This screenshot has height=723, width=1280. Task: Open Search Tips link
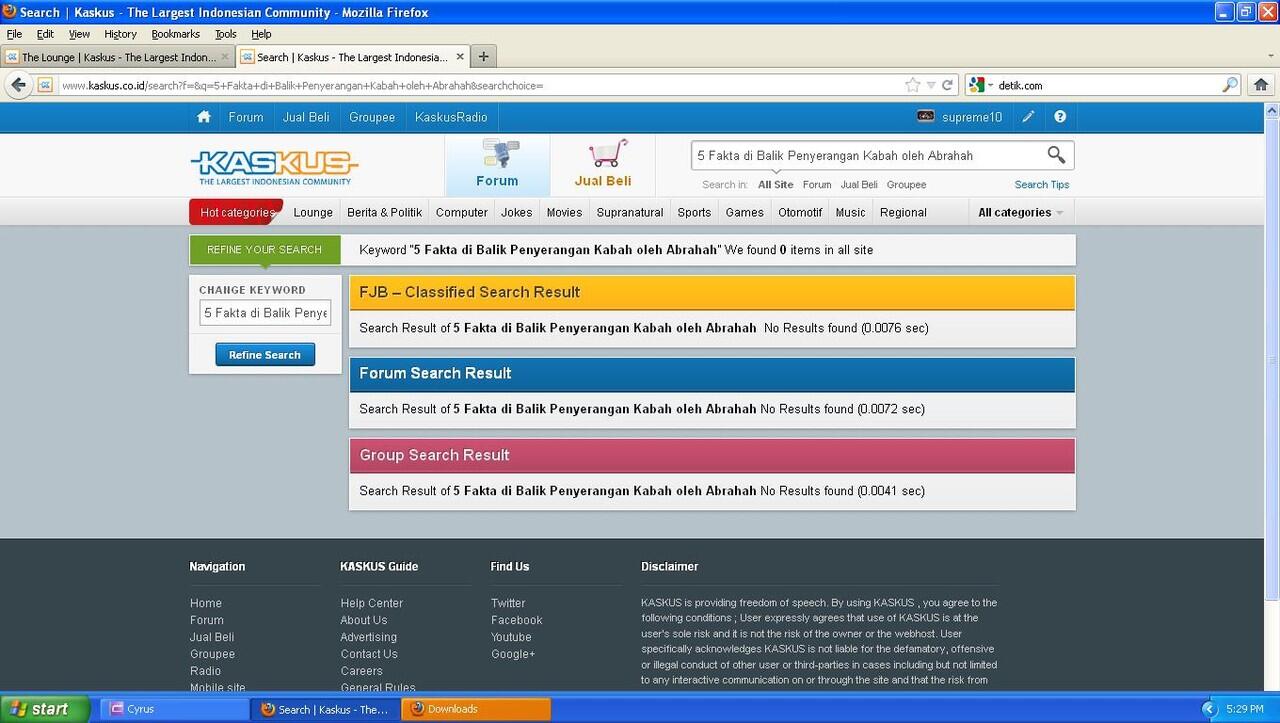click(1042, 185)
